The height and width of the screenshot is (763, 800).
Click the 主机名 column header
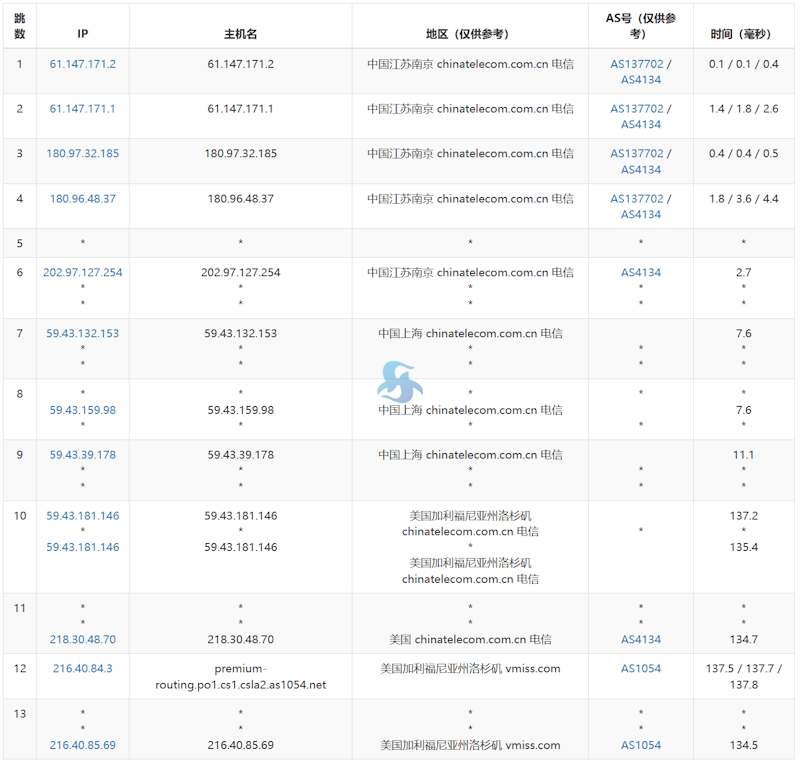(241, 34)
